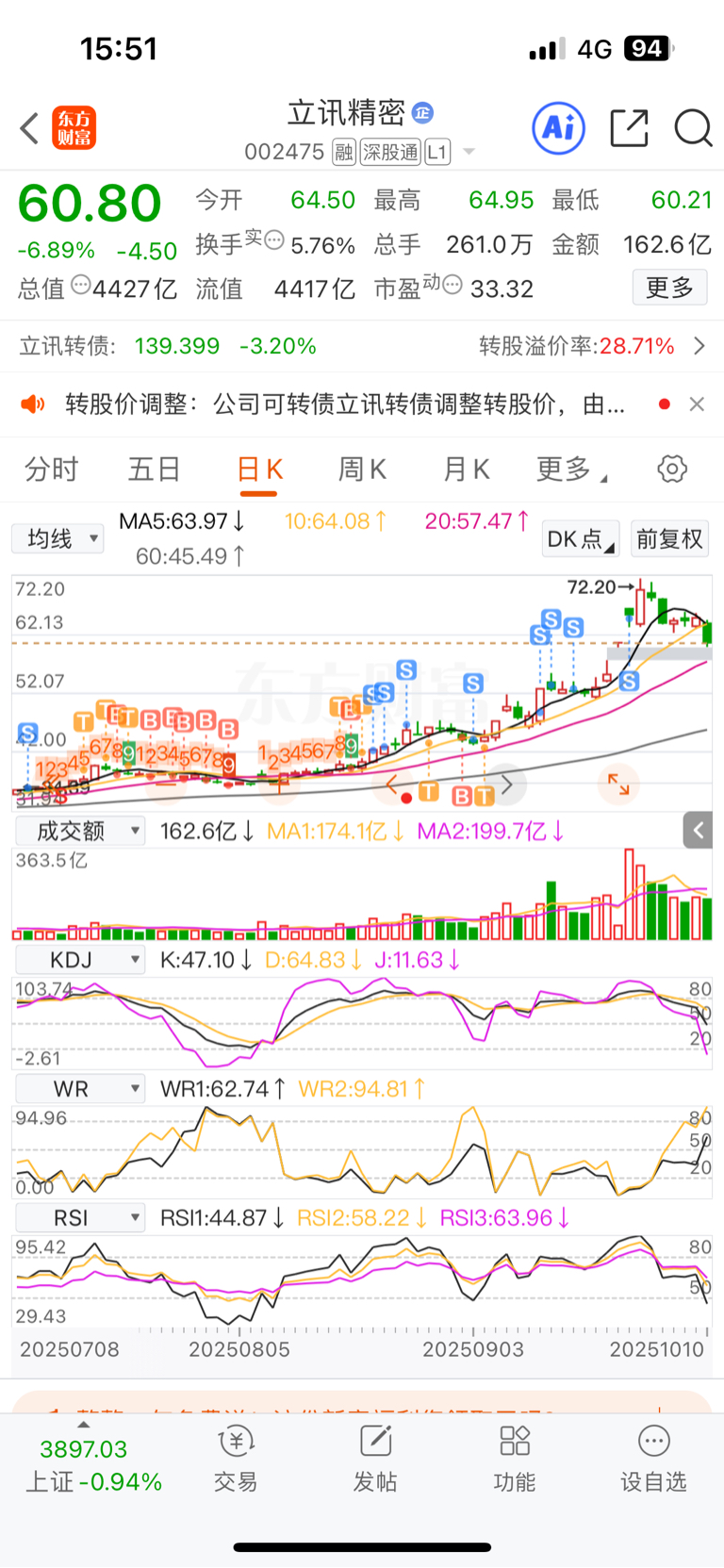Screen dimensions: 724x1568
Task: Open the 东方财富 logo icon
Action: coord(74,128)
